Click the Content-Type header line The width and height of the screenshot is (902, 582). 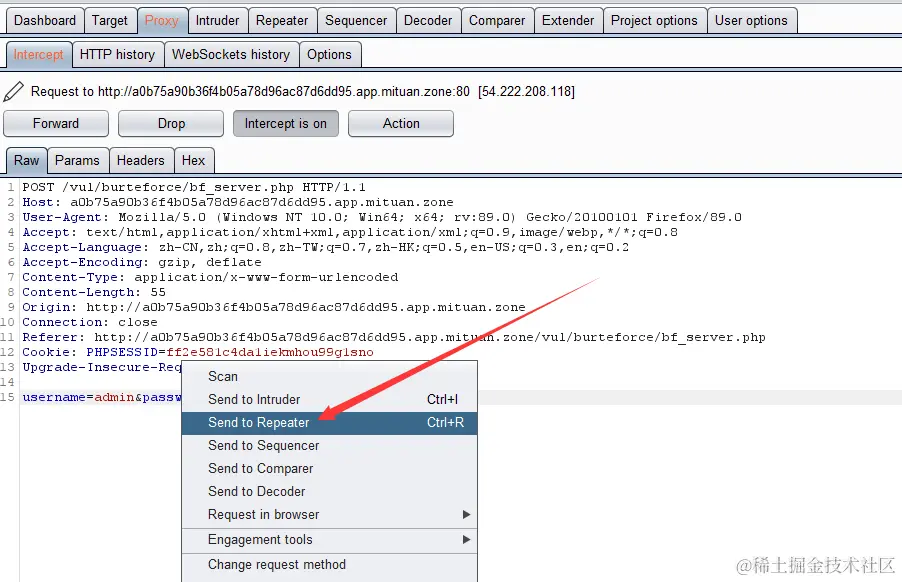pyautogui.click(x=210, y=277)
